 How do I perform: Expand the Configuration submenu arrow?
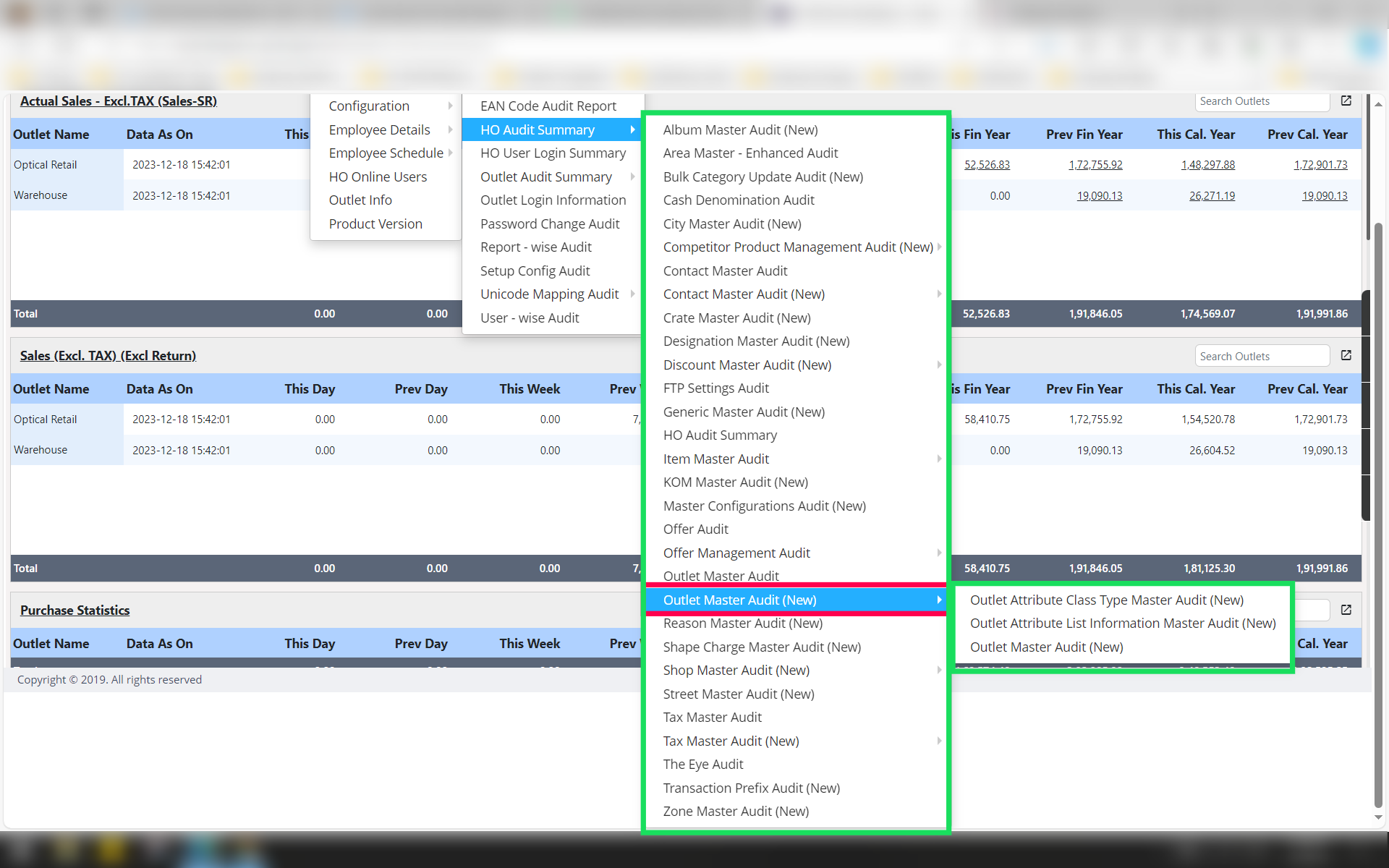[450, 106]
